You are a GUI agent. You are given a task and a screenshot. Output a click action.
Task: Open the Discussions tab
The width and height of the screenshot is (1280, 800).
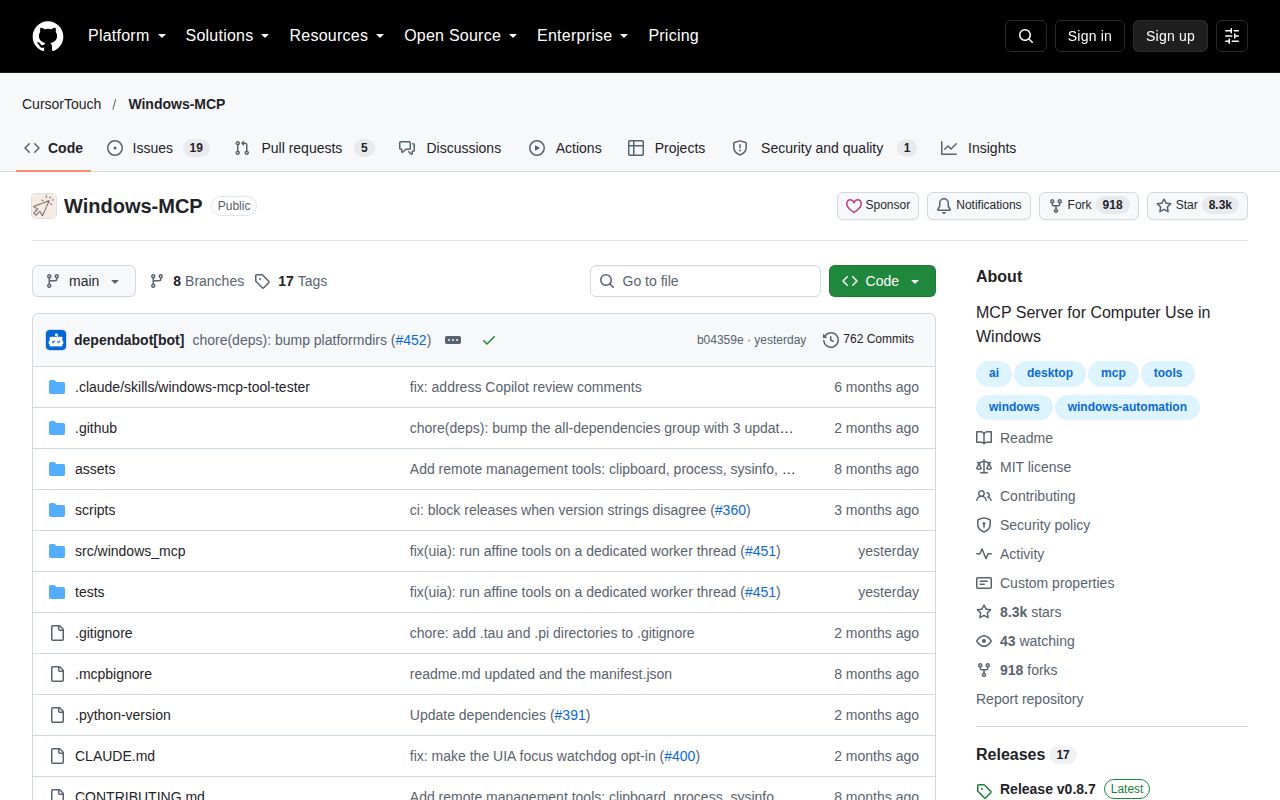pos(450,148)
